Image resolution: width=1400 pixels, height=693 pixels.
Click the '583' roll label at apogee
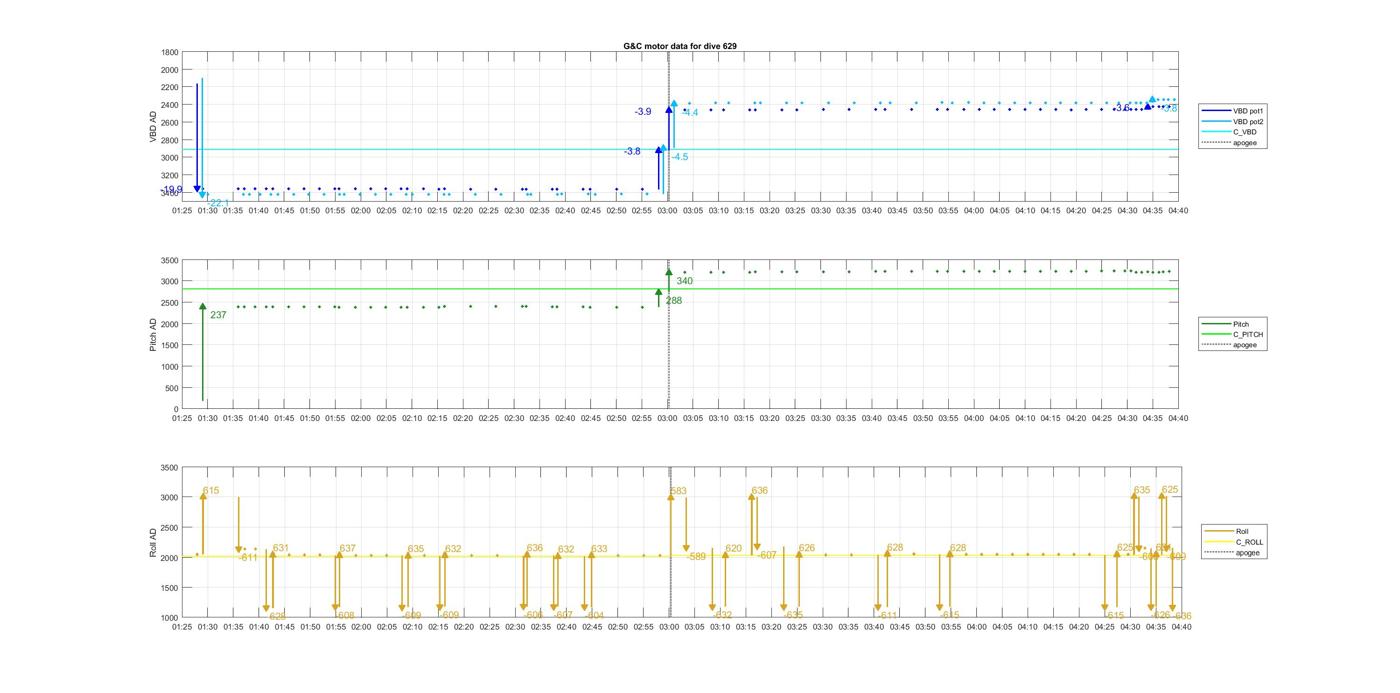(679, 491)
